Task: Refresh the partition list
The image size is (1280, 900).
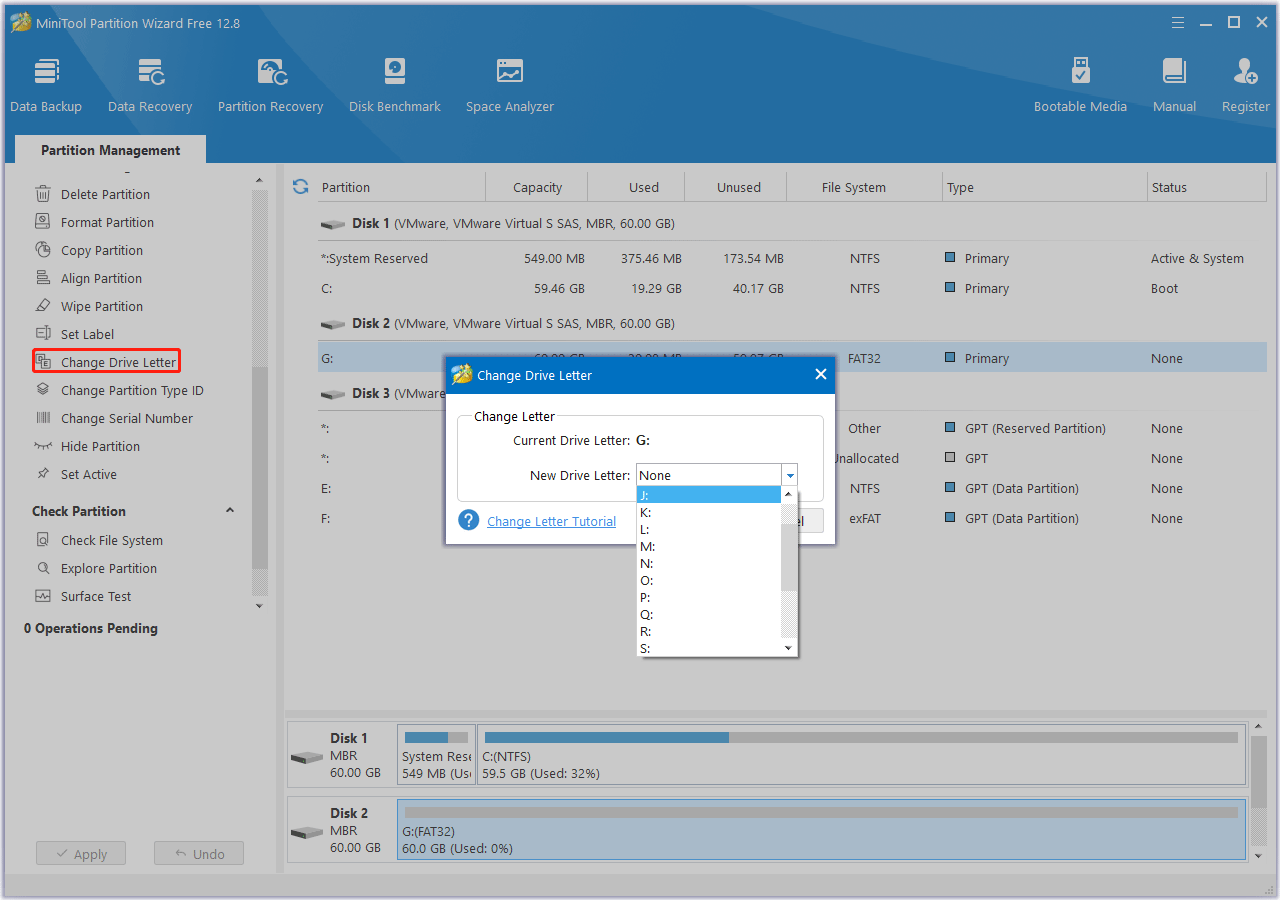Action: [x=300, y=186]
